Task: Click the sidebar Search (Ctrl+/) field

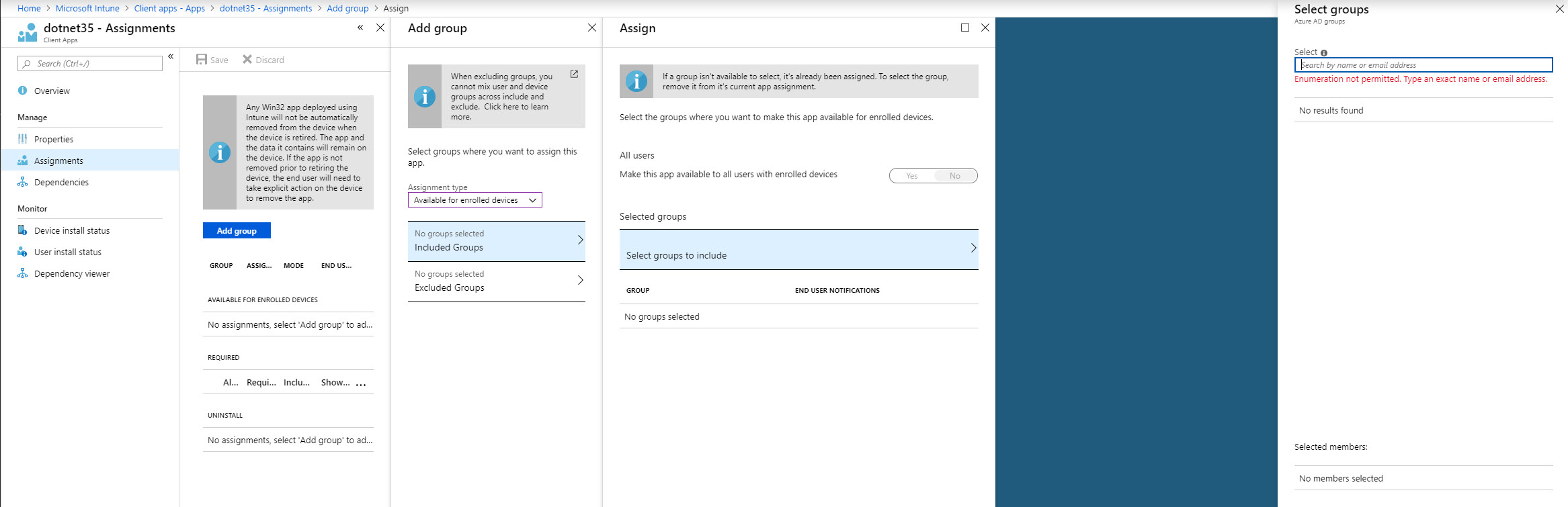Action: click(x=90, y=64)
